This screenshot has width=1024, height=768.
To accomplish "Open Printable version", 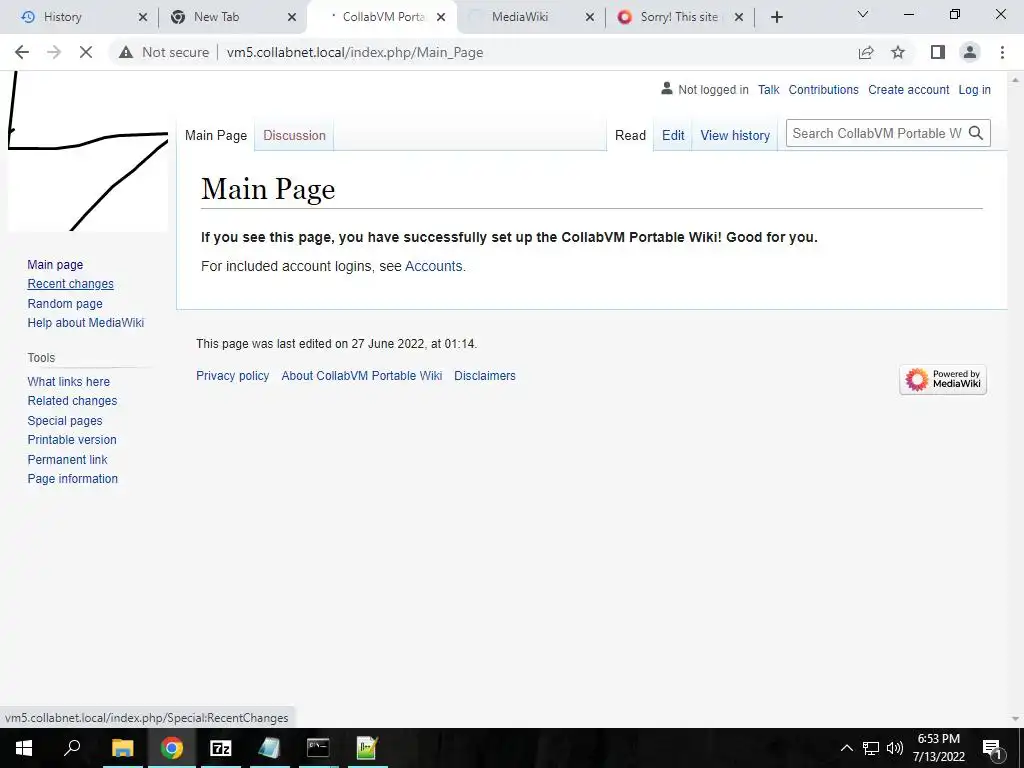I will (x=72, y=440).
